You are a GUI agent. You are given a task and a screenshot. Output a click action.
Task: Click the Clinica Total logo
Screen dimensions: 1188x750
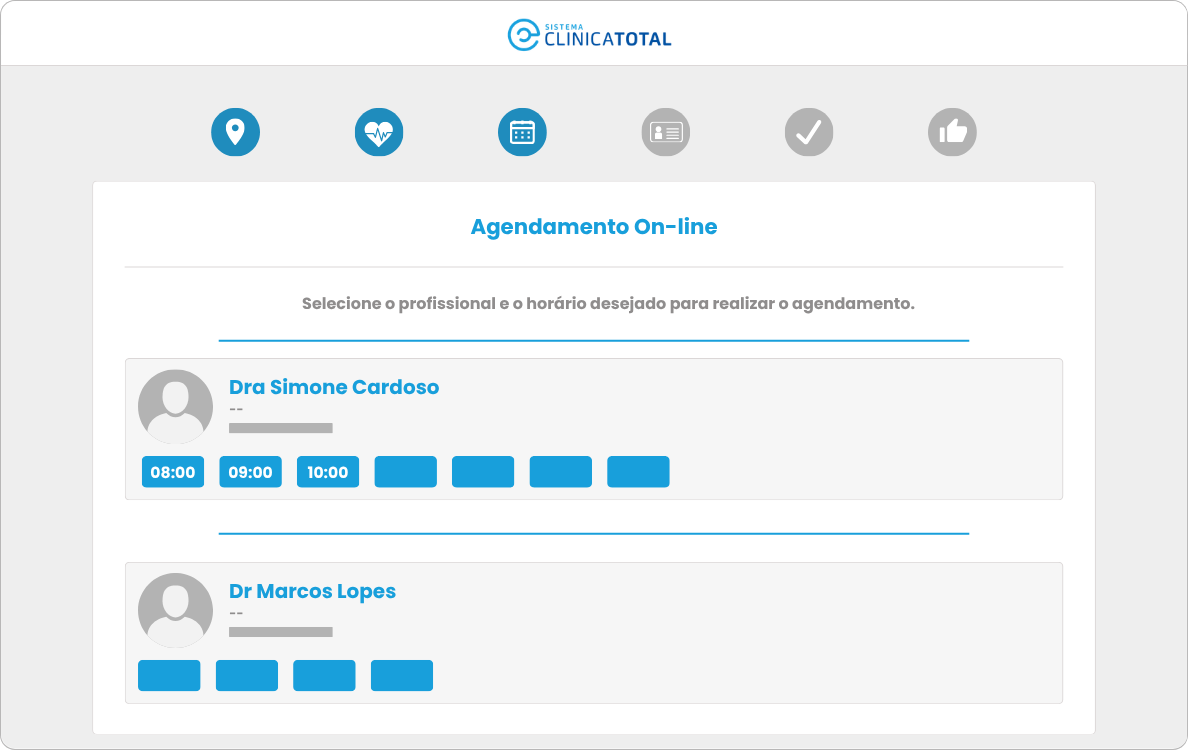click(589, 35)
